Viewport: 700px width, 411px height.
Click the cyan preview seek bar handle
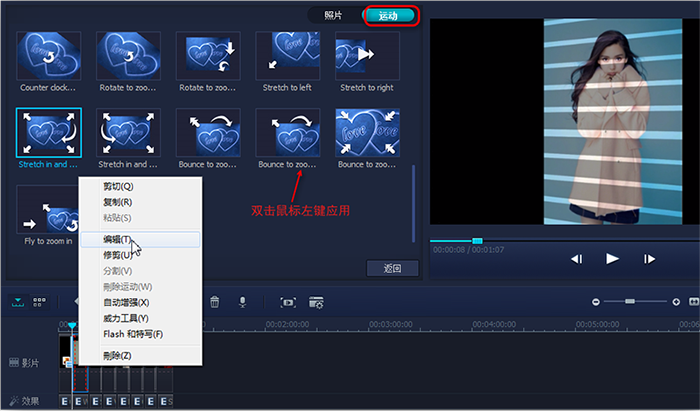477,241
